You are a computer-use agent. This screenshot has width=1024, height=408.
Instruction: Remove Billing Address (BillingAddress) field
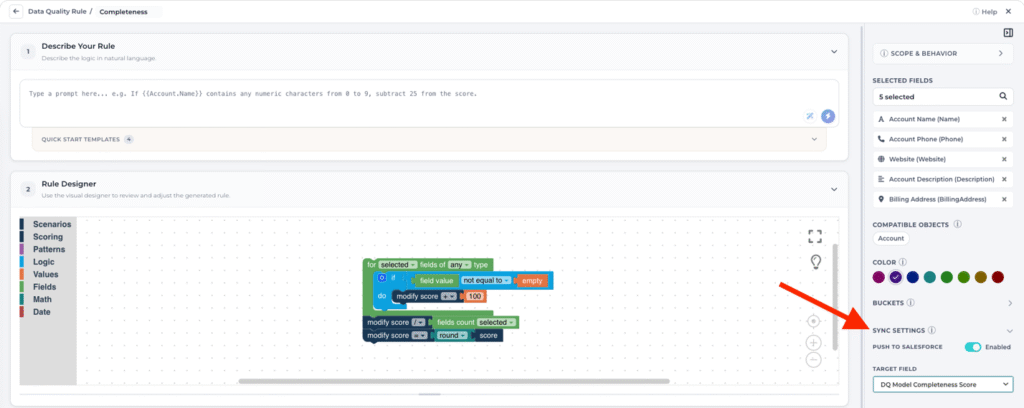coord(1004,199)
